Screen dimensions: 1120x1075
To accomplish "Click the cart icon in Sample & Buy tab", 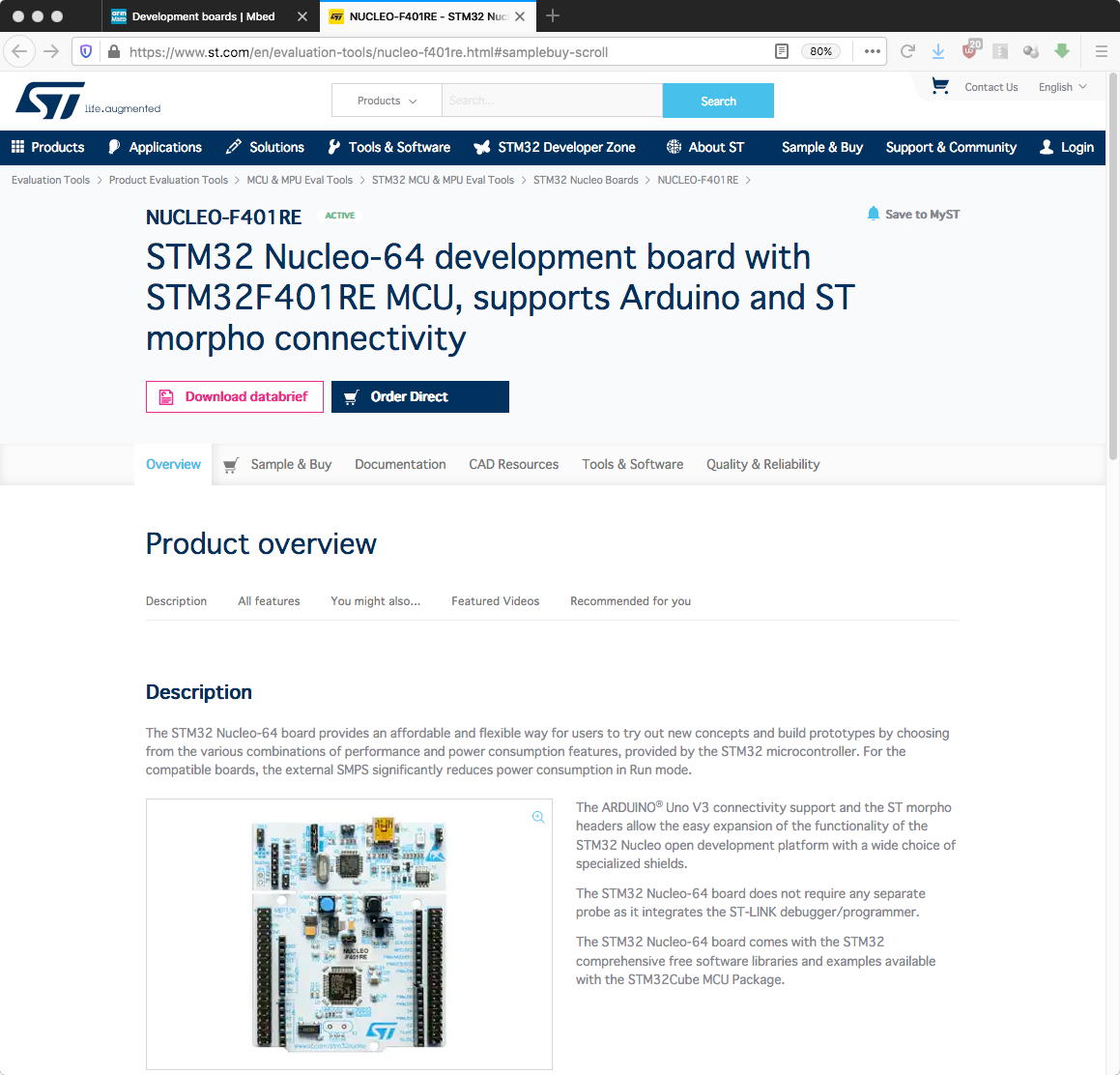I will (230, 465).
